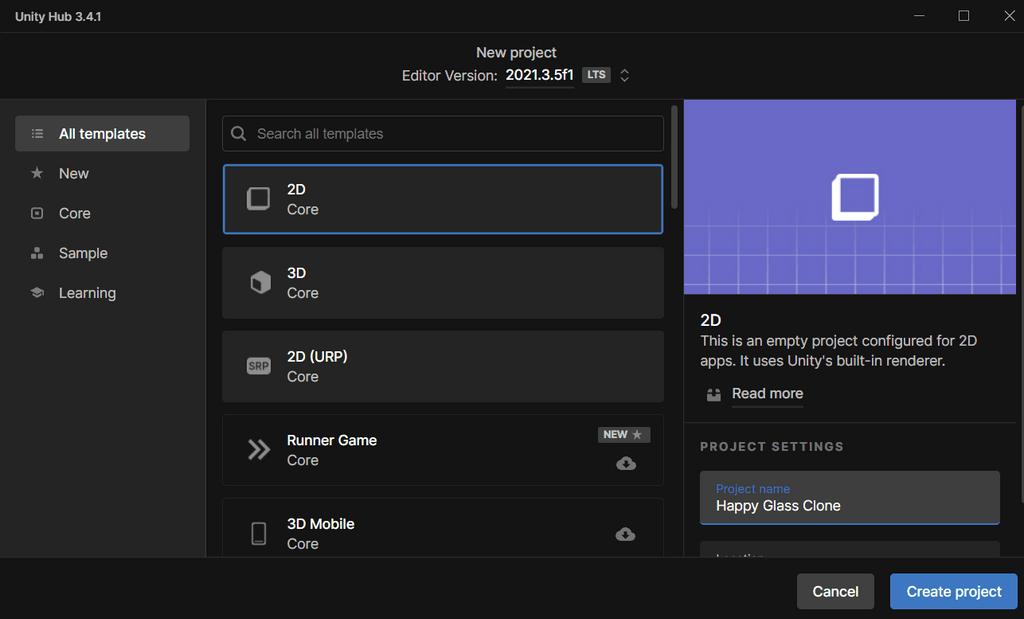The image size is (1024, 619).
Task: Click the Project name input field
Action: (850, 498)
